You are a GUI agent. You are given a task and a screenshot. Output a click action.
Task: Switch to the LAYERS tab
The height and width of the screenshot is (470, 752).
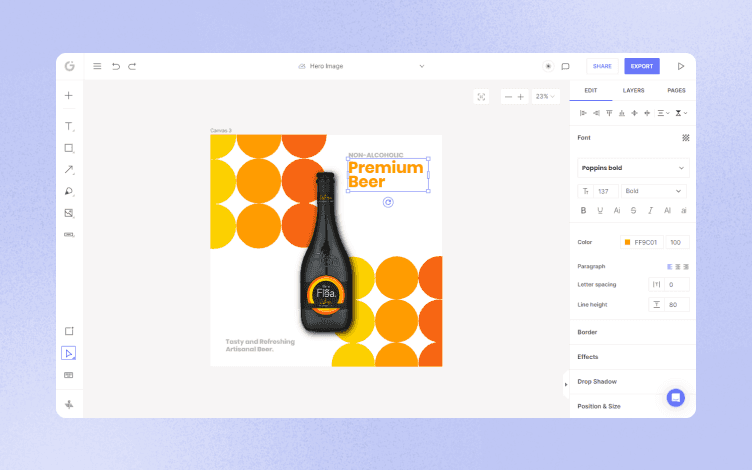coord(633,91)
